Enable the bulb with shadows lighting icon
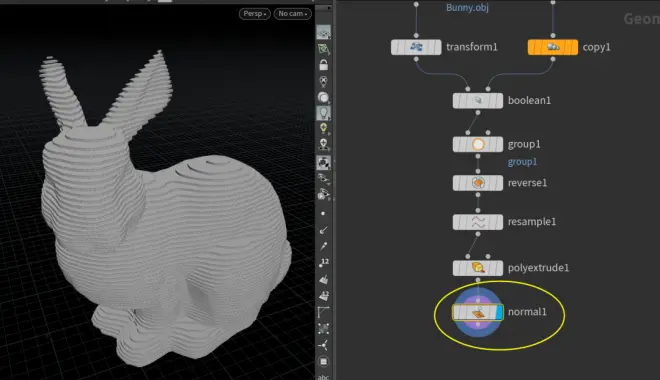The width and height of the screenshot is (660, 380). coord(323,144)
